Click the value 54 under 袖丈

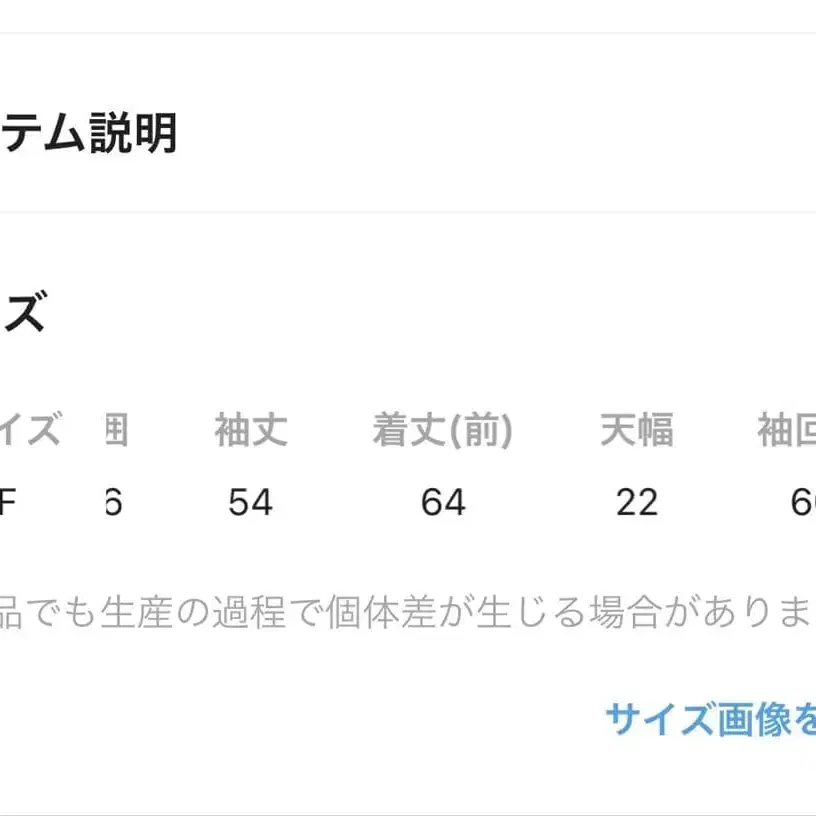252,502
